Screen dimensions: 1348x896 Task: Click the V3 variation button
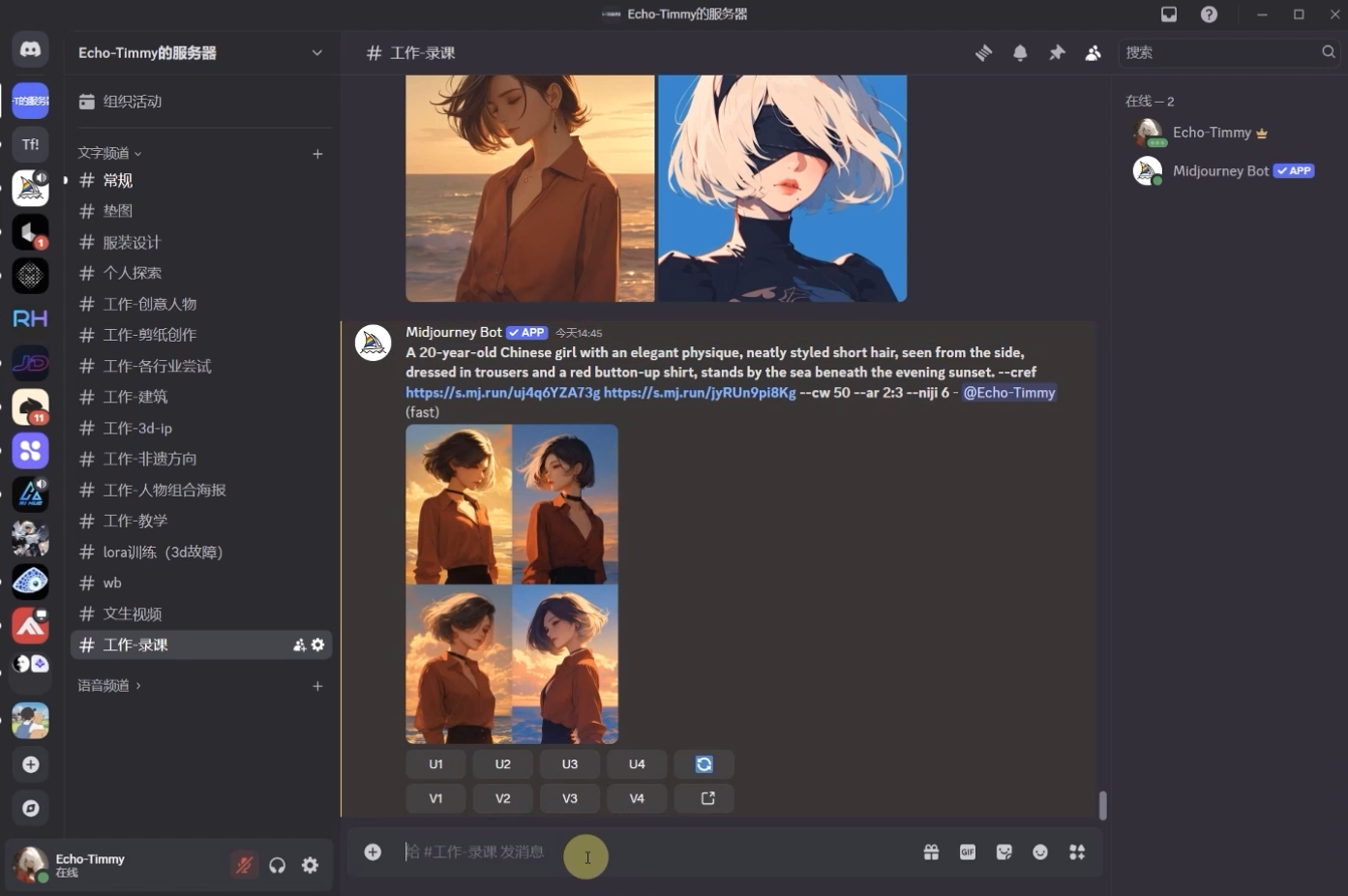point(570,798)
